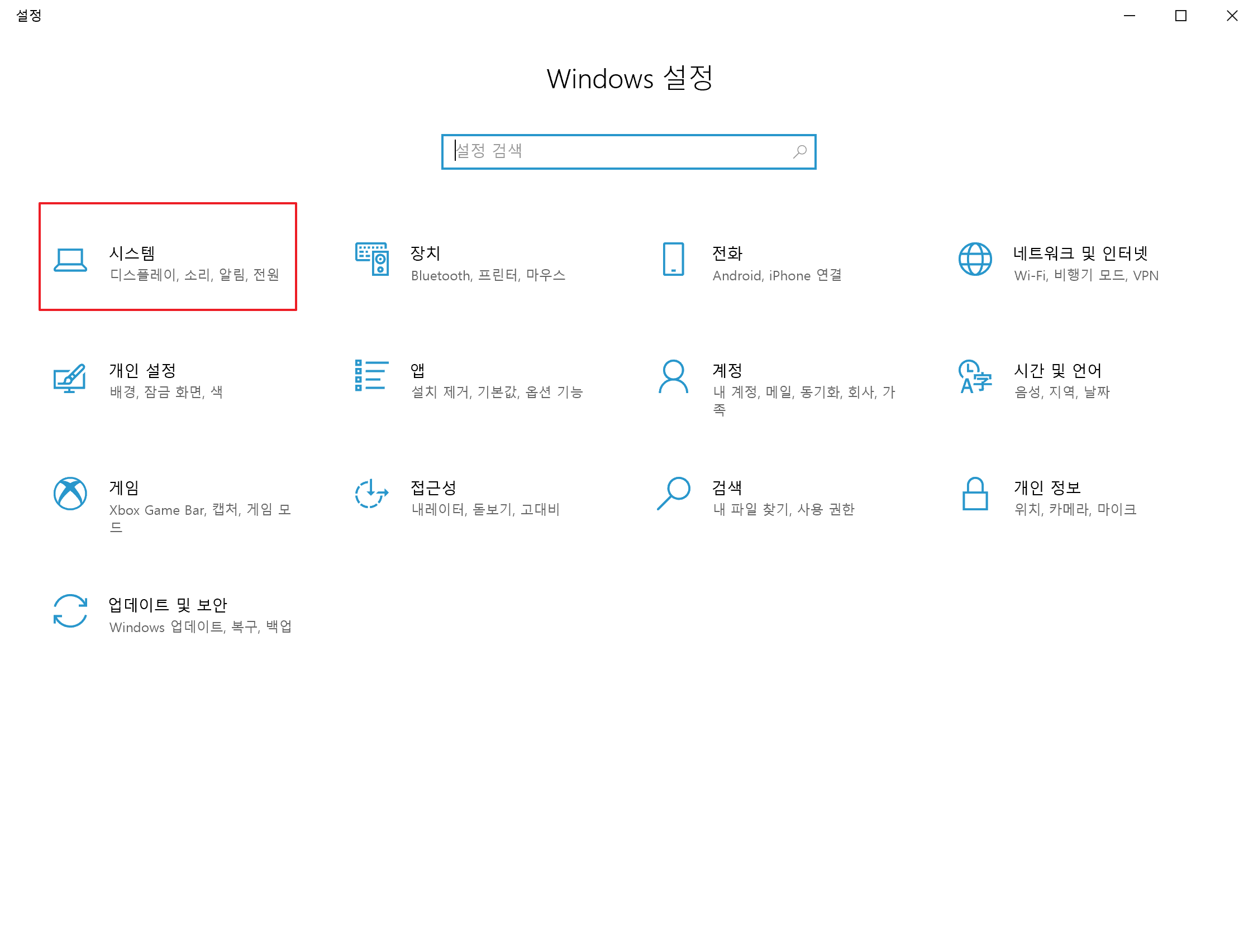
Task: Minimize the 설정 window
Action: click(x=1130, y=16)
